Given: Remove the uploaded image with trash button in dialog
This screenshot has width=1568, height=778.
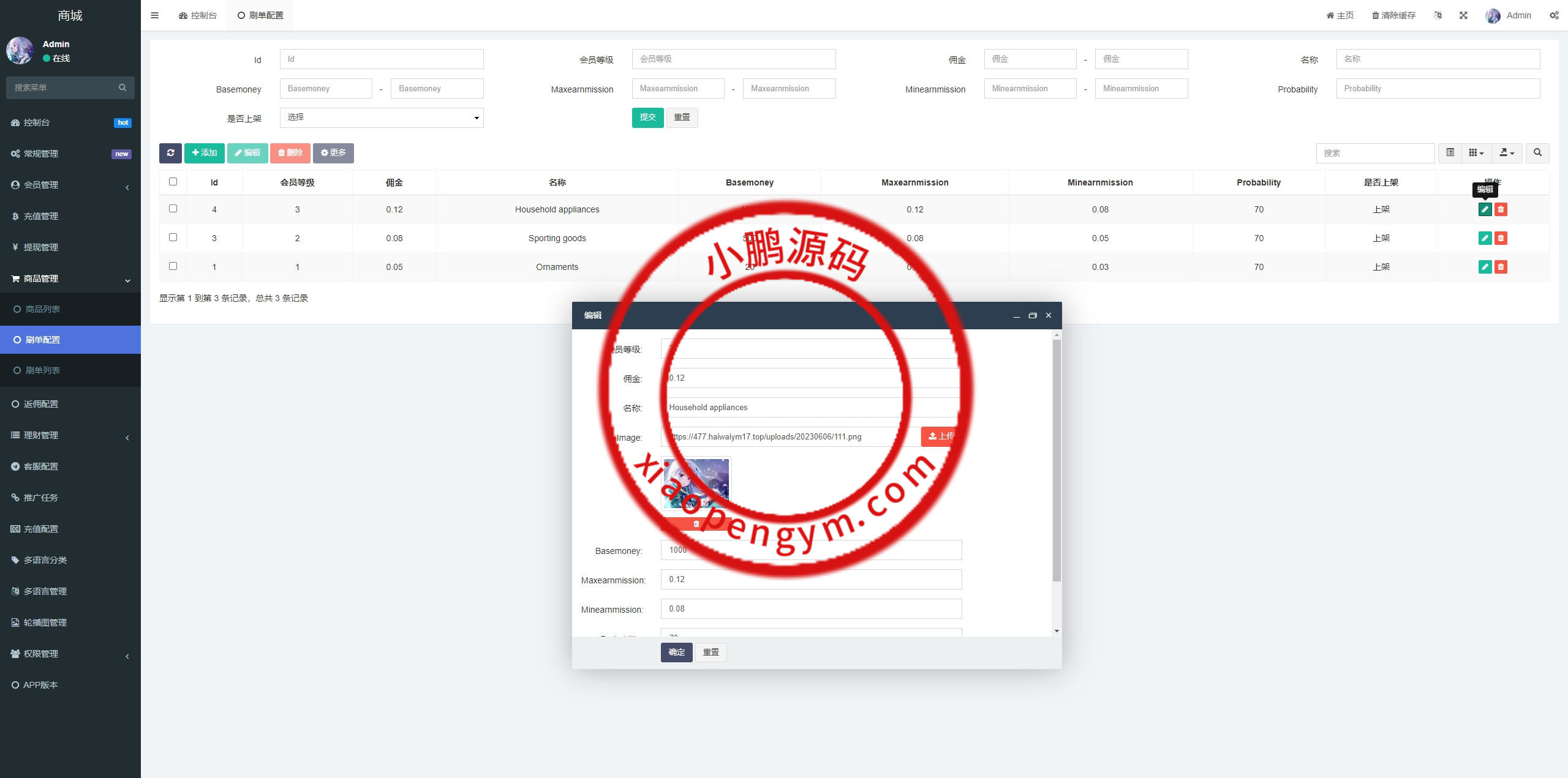Looking at the screenshot, I should (696, 524).
